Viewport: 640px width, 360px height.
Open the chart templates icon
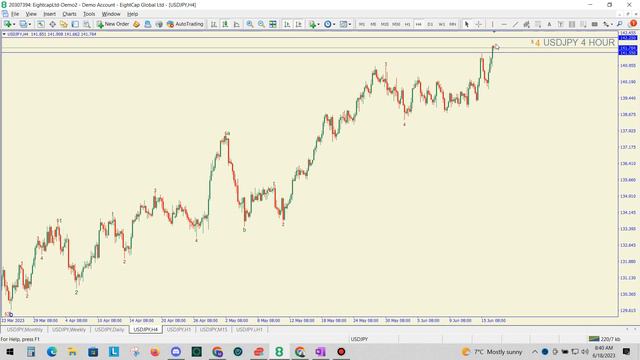(343, 24)
